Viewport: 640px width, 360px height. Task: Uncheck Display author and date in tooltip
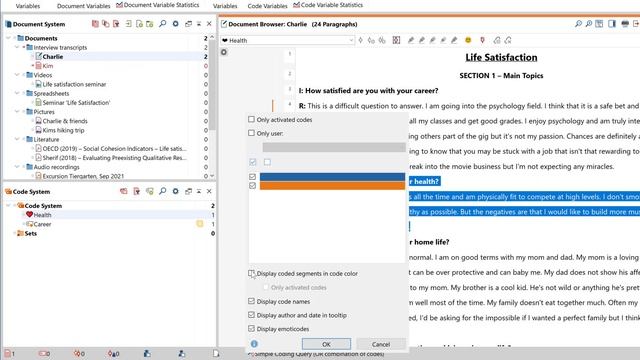tap(251, 315)
